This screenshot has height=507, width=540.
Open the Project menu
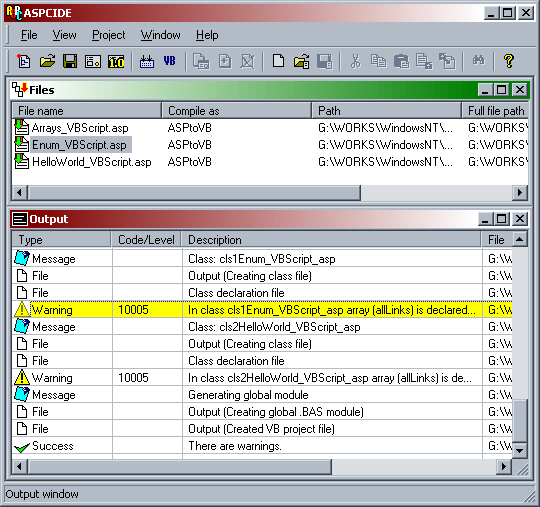click(108, 35)
